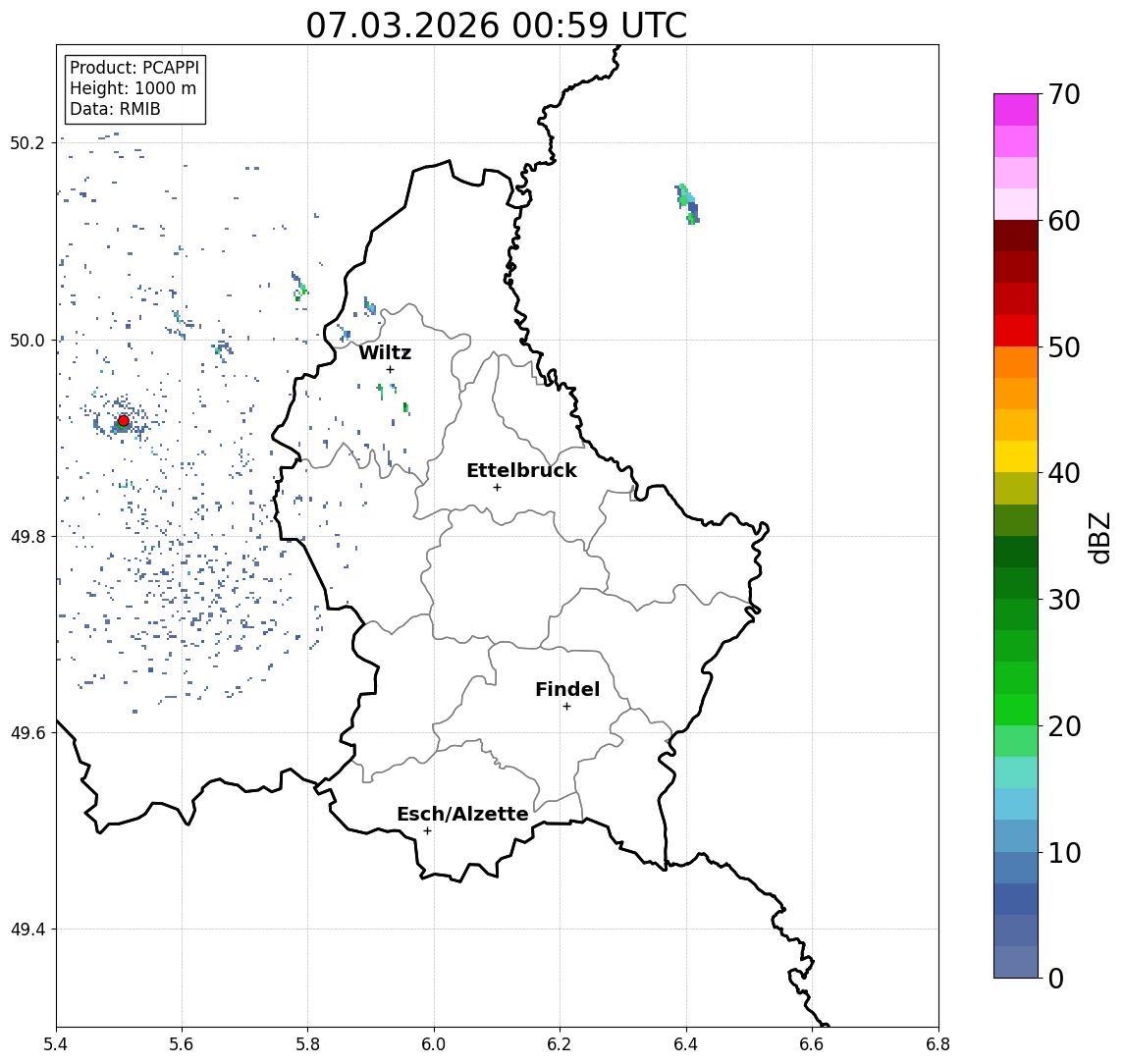Click the longitude tick label 5.8
Image resolution: width=1124 pixels, height=1064 pixels.
[x=308, y=1044]
